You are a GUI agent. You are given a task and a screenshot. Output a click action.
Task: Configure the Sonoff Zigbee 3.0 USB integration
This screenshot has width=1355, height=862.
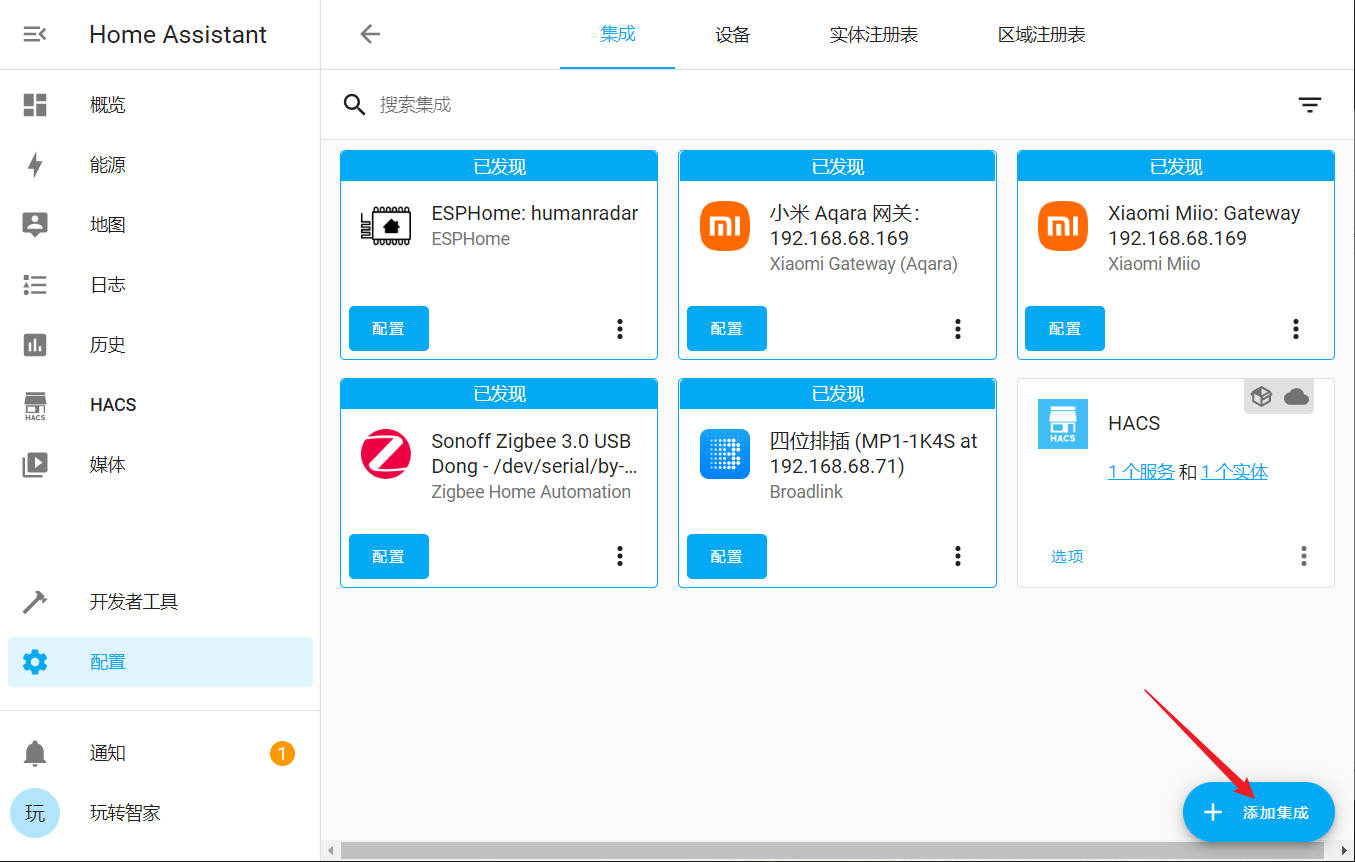[x=389, y=556]
